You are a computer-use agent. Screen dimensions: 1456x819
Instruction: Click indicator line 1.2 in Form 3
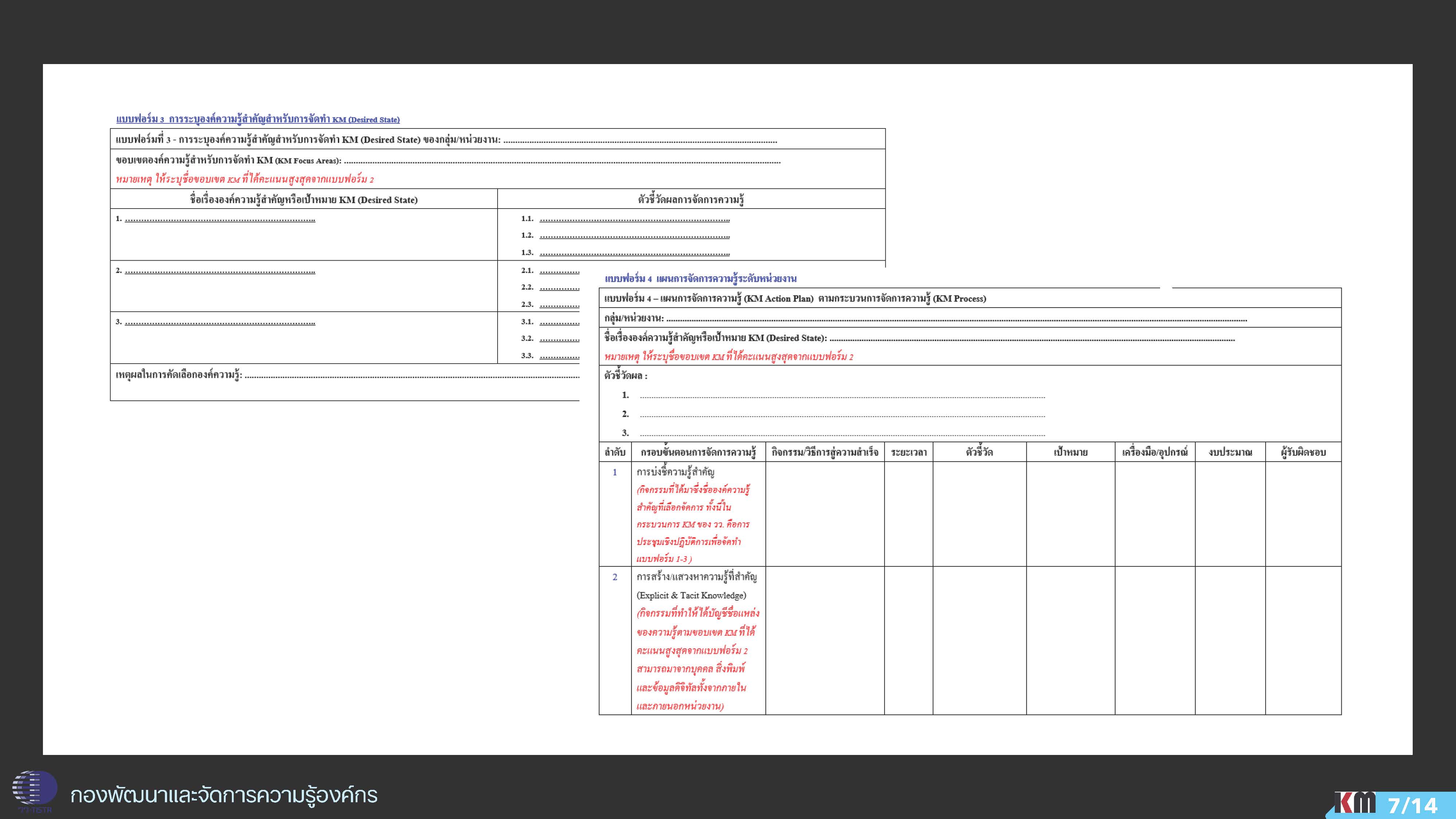point(634,236)
